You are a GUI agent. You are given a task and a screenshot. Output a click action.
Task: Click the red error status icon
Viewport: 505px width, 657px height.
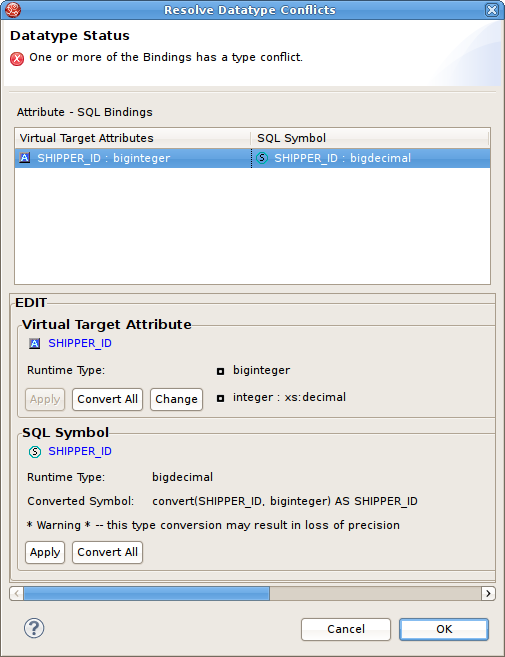(17, 59)
